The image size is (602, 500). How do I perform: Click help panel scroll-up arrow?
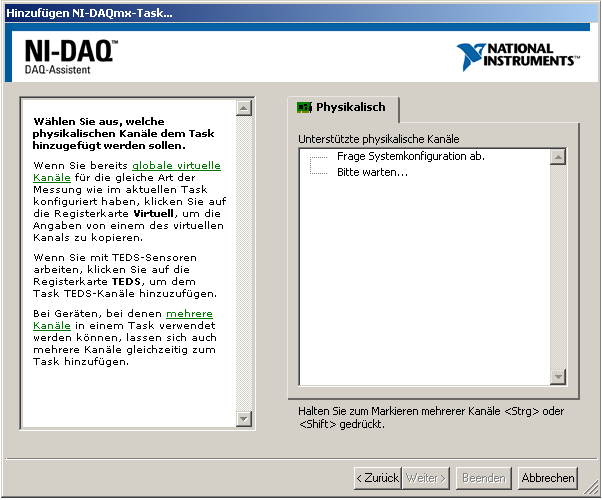point(244,108)
